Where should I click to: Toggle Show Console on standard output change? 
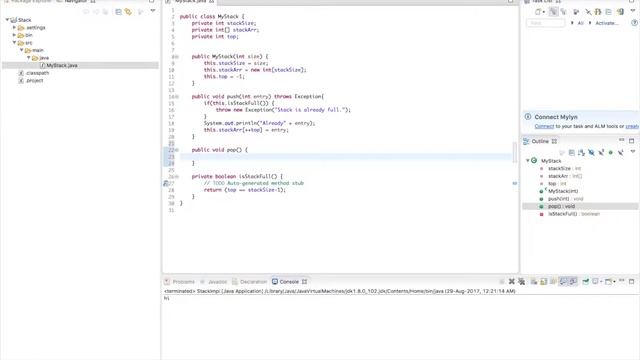[563, 282]
